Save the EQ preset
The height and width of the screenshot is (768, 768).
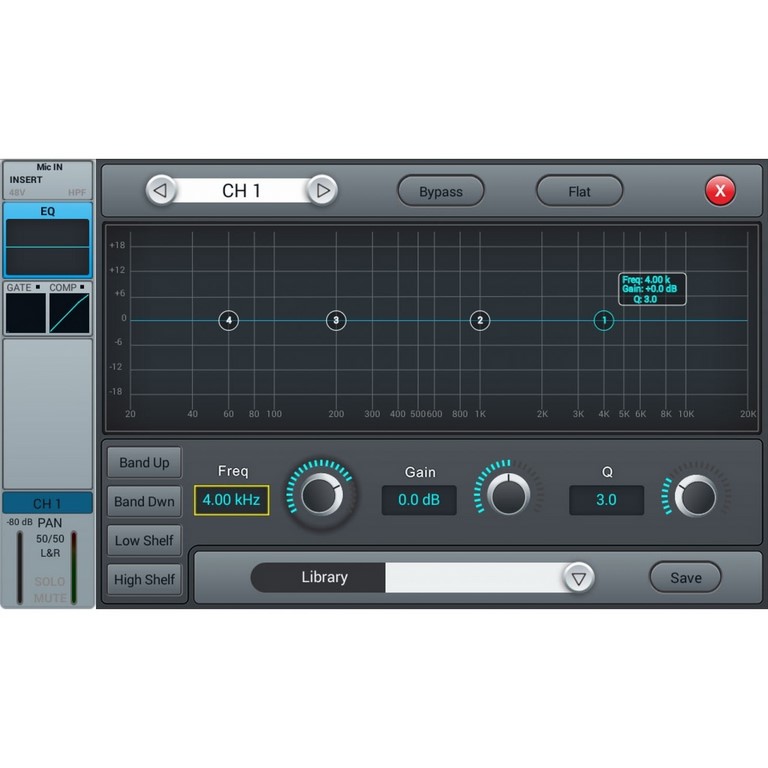click(x=685, y=577)
